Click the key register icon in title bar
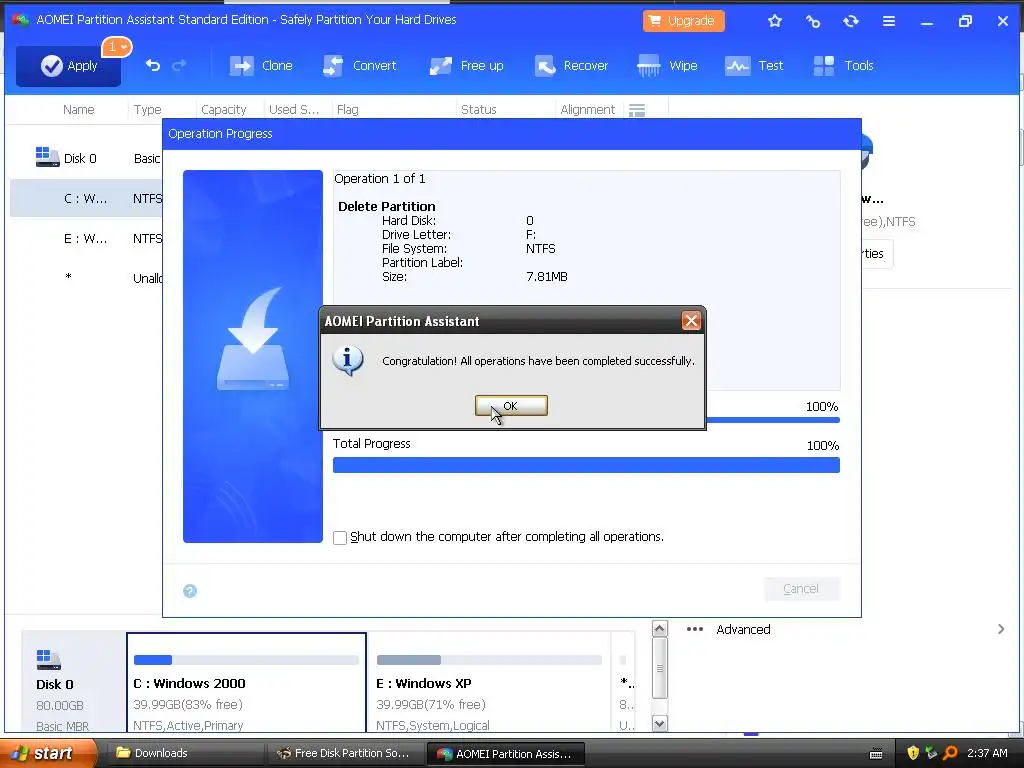Viewport: 1024px width, 768px height. coord(813,21)
